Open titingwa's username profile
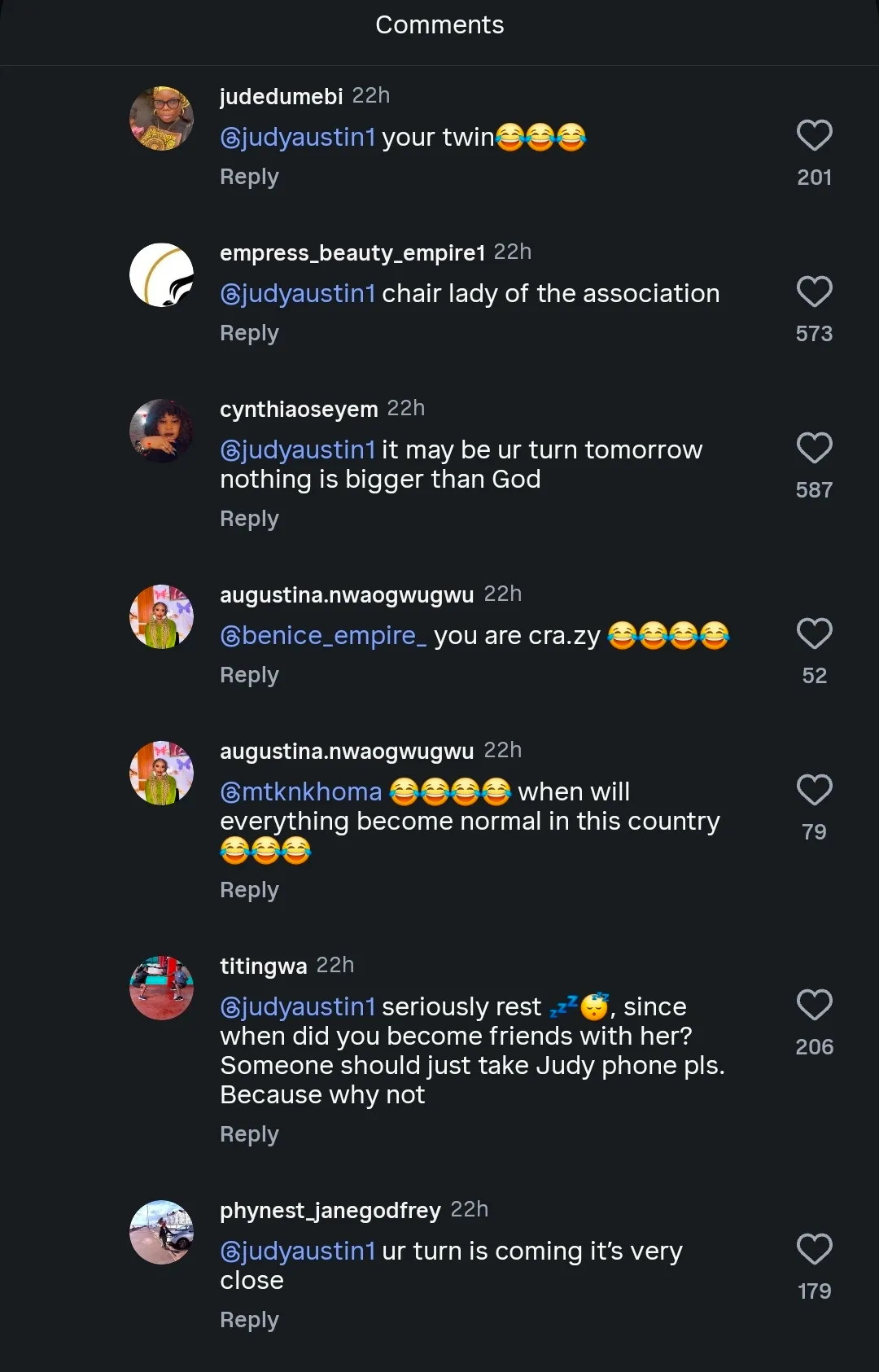 [264, 967]
